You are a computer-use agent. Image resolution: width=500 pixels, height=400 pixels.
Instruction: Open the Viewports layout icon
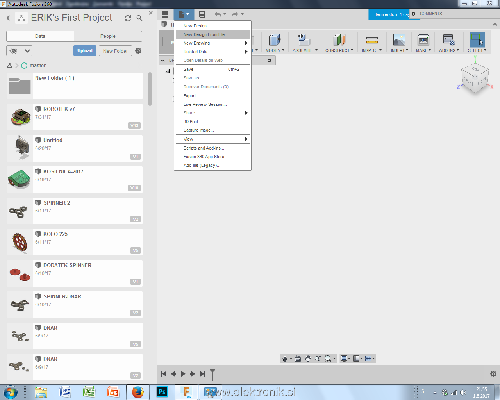click(x=369, y=359)
